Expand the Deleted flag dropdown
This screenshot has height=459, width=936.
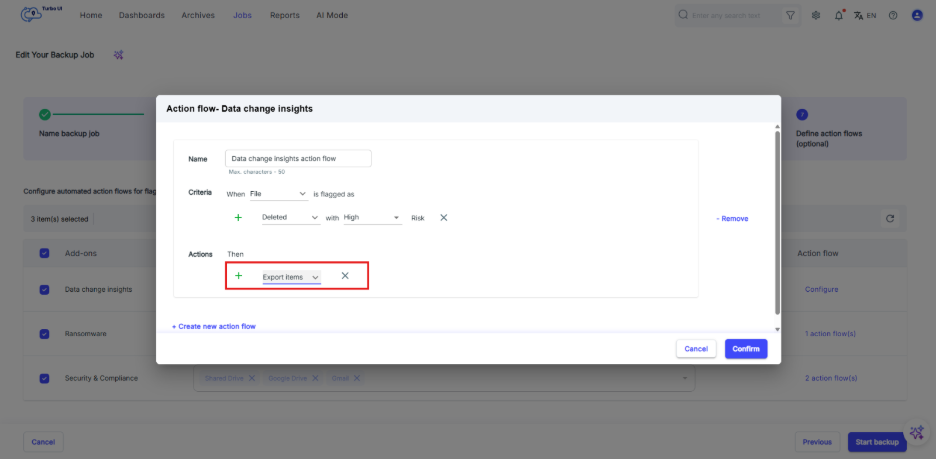[x=290, y=217]
